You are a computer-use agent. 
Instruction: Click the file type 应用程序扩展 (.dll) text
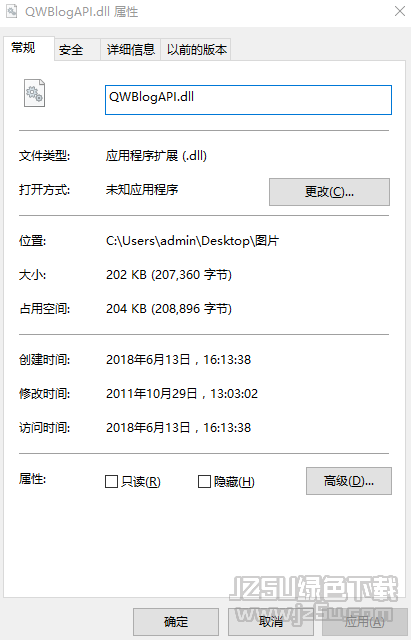[156, 156]
